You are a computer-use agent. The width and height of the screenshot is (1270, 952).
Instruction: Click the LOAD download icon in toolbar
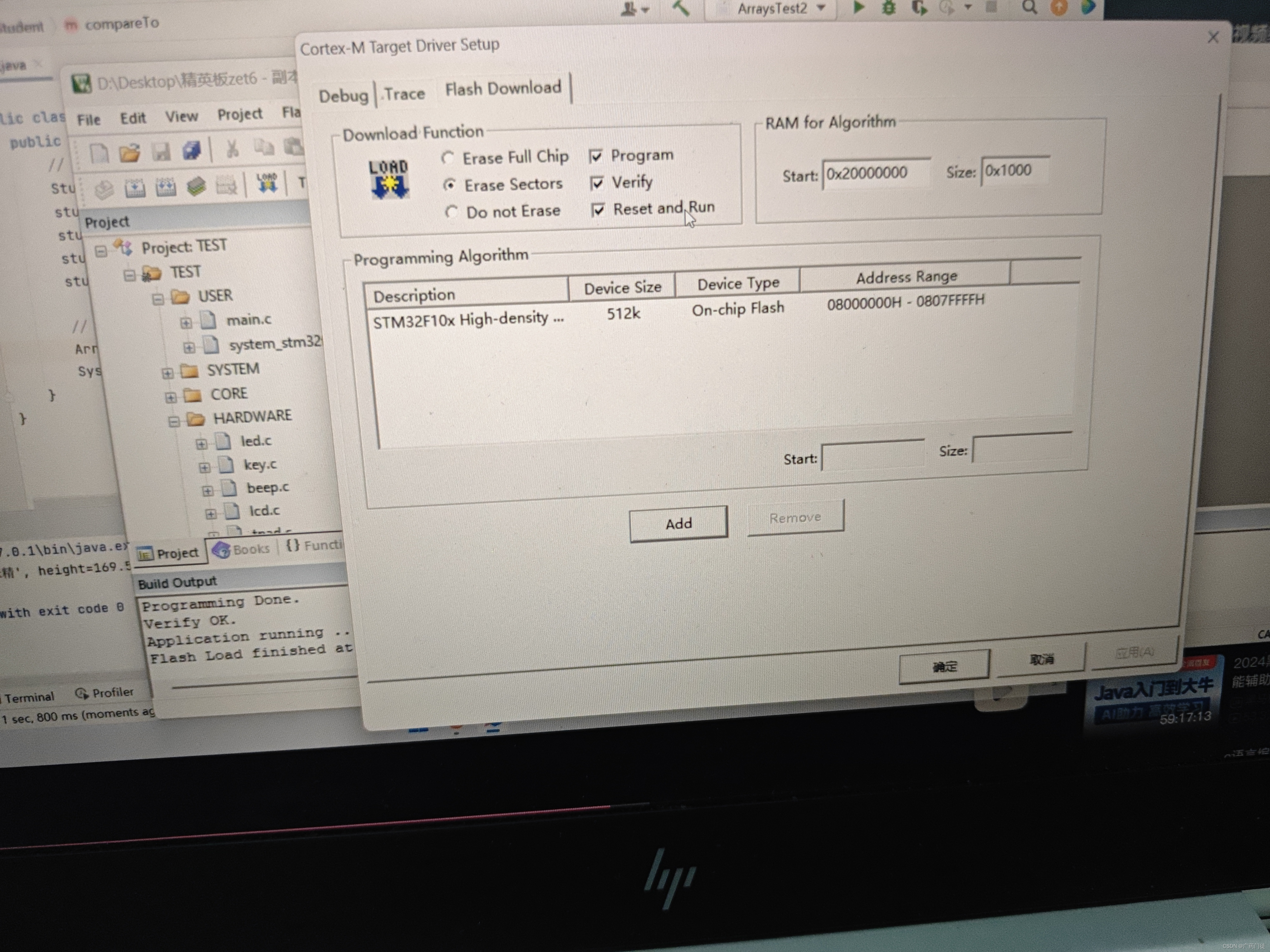[x=267, y=184]
